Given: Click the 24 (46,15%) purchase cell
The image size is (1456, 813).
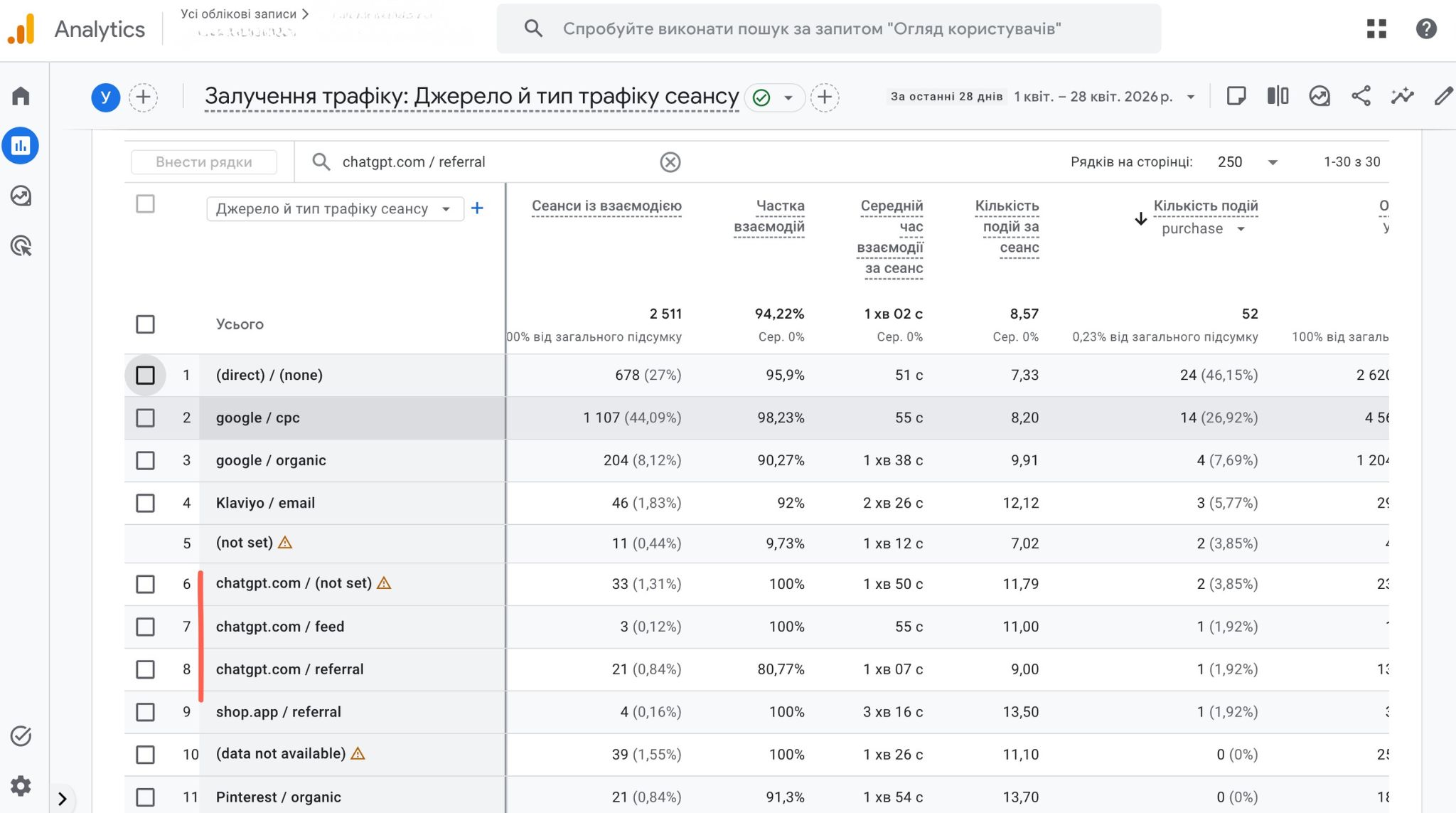Looking at the screenshot, I should click(x=1219, y=375).
